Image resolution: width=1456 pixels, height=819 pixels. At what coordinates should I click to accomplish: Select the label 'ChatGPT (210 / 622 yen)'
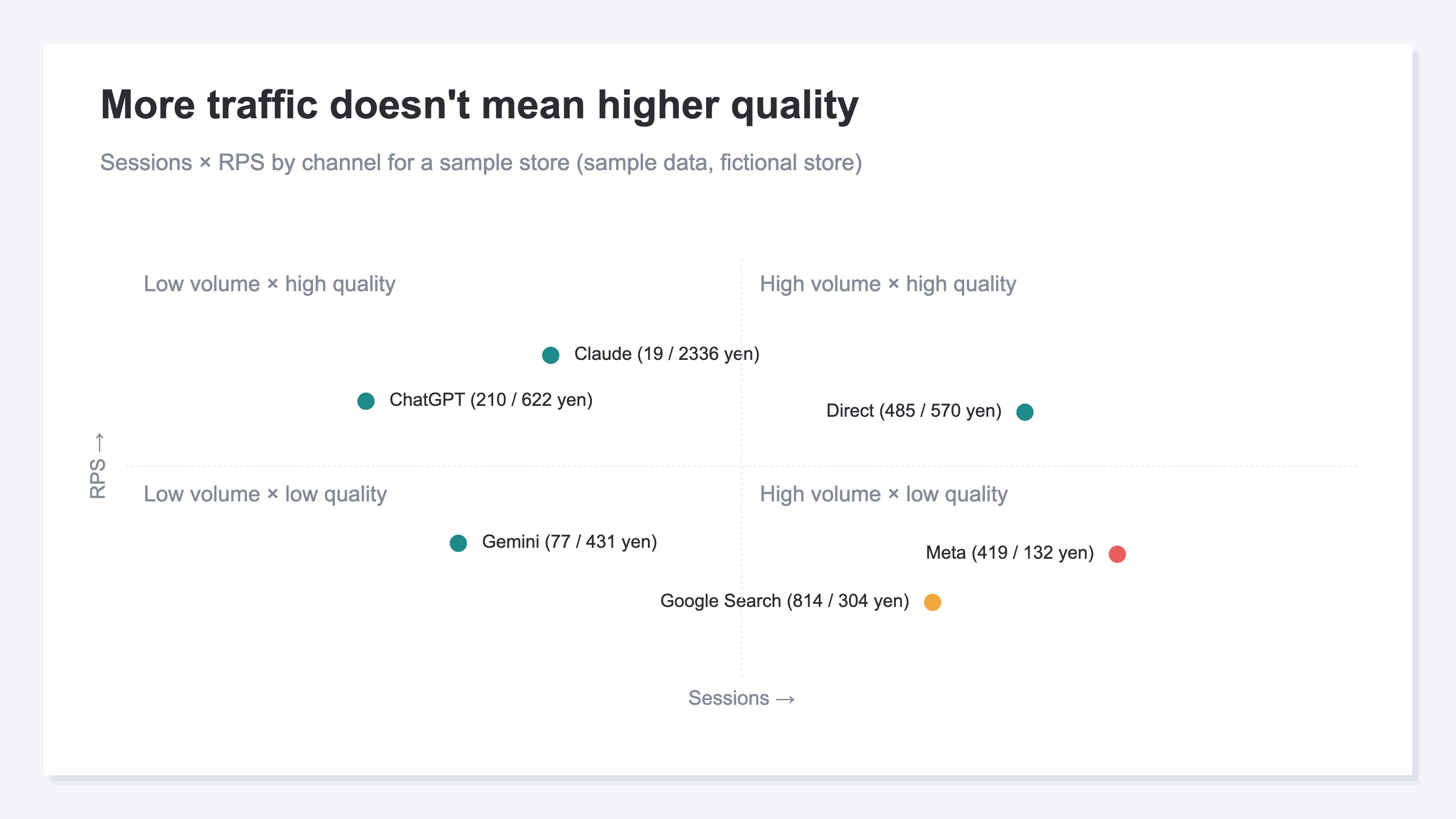point(491,400)
